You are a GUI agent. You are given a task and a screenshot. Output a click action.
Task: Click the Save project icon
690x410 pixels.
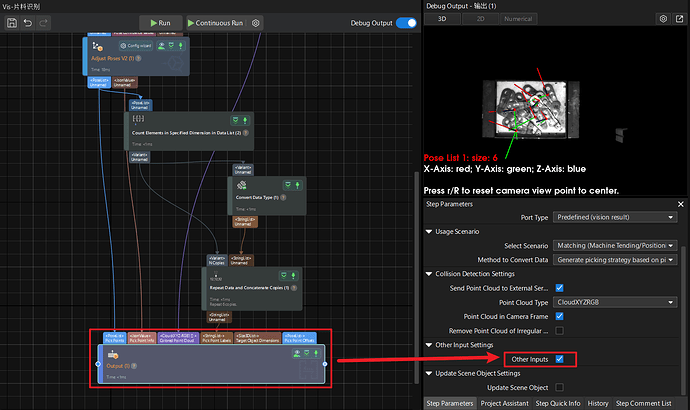click(x=11, y=22)
